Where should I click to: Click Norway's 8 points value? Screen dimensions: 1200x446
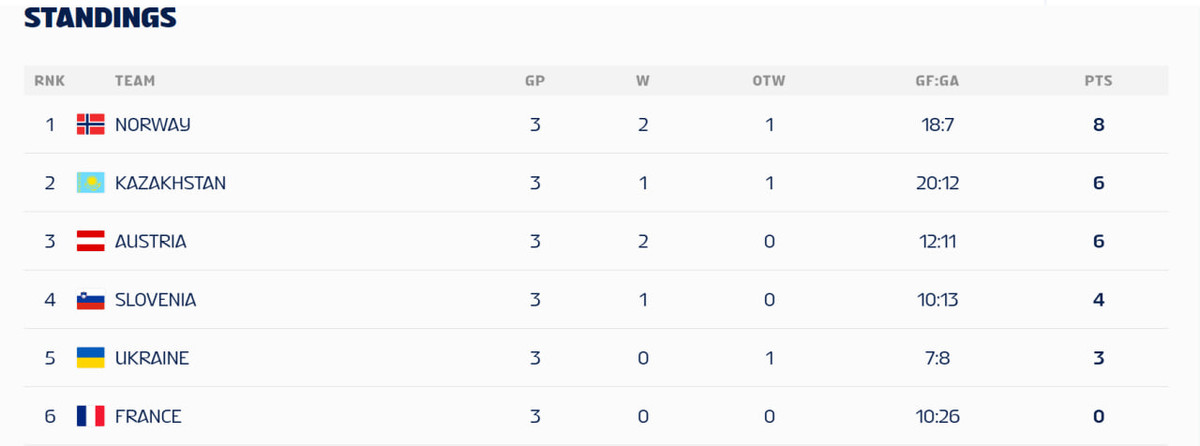click(x=1098, y=125)
